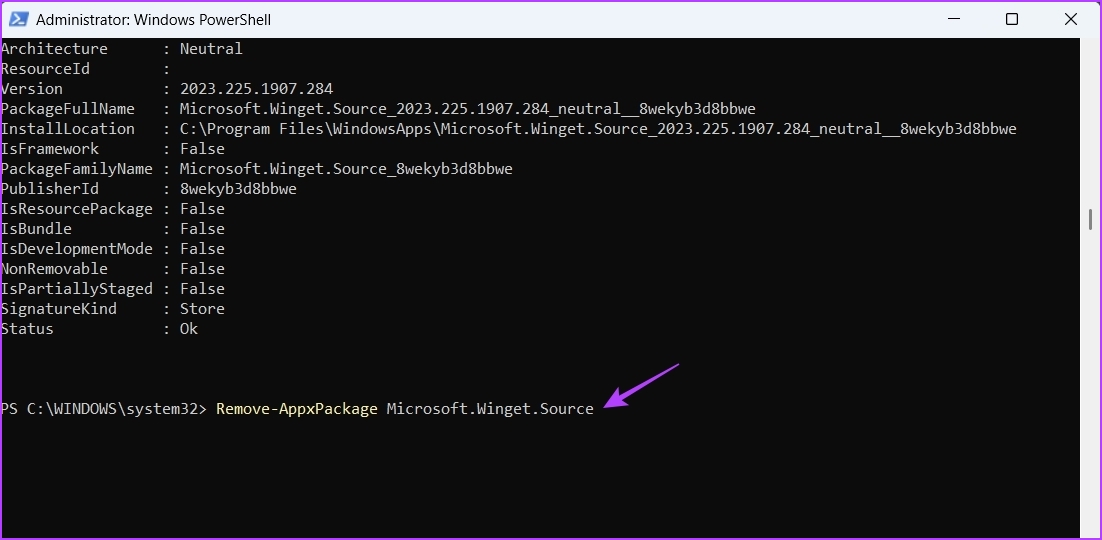Click the purple arrow annotation

click(641, 385)
